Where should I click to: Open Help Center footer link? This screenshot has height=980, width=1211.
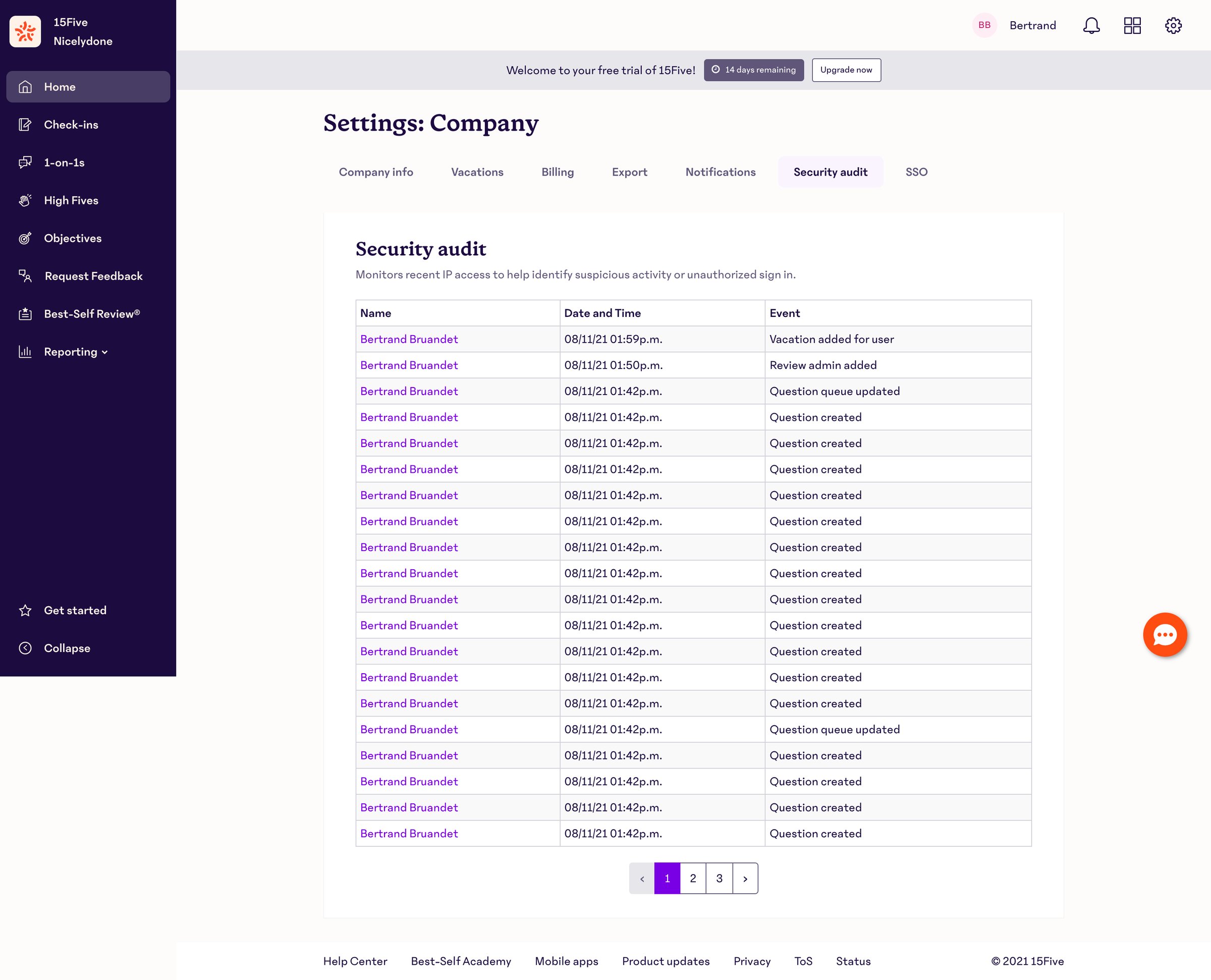click(355, 961)
